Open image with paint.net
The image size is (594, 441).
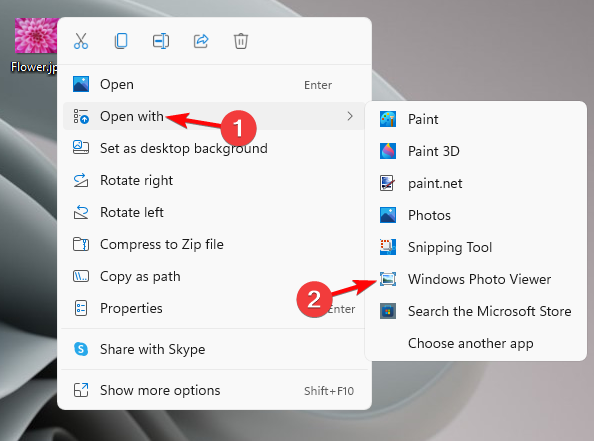476,183
